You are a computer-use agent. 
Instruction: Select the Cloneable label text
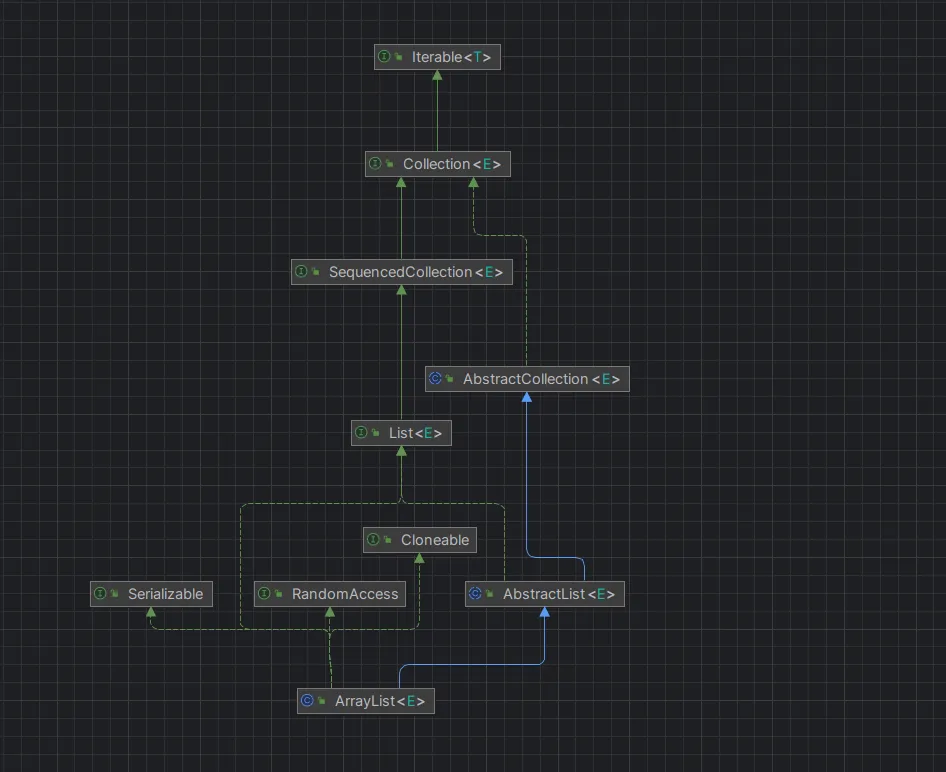(x=435, y=540)
